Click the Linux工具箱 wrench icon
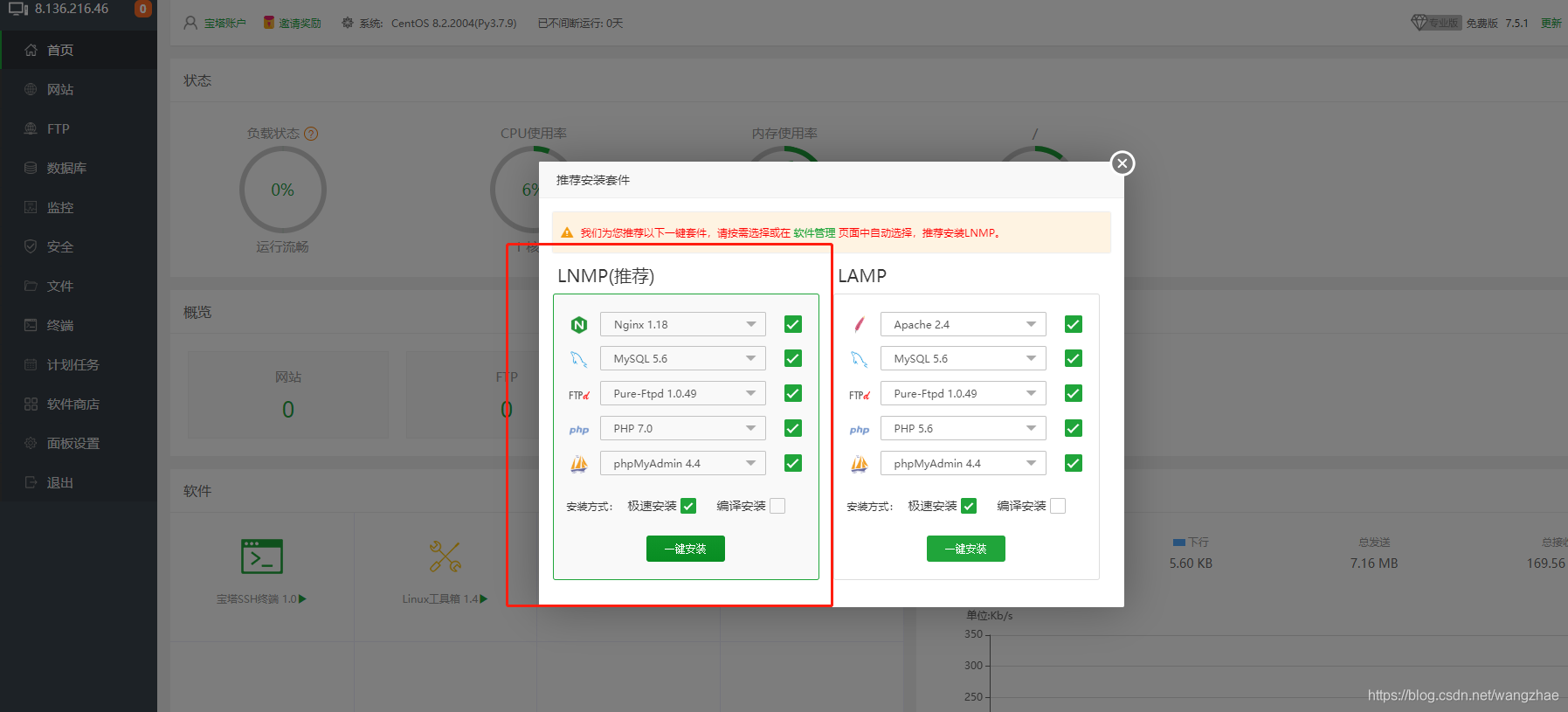 click(x=446, y=556)
